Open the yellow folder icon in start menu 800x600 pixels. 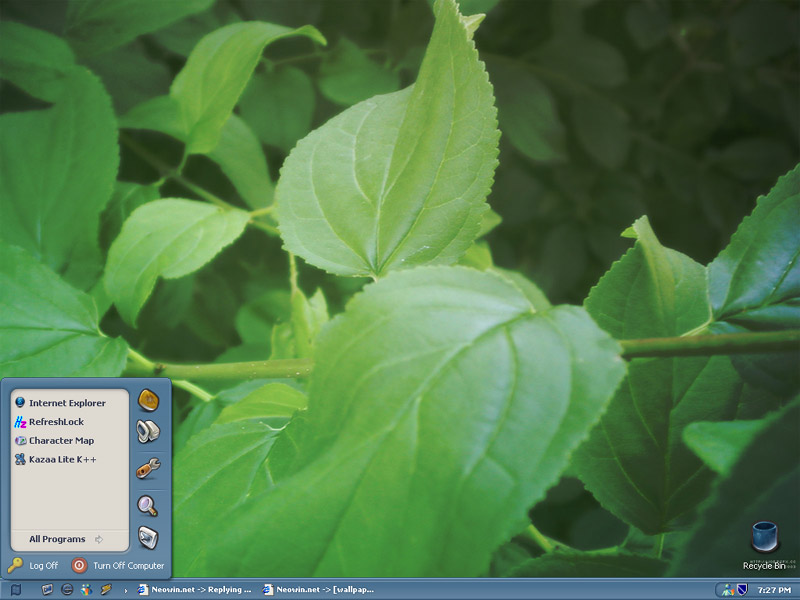[148, 400]
